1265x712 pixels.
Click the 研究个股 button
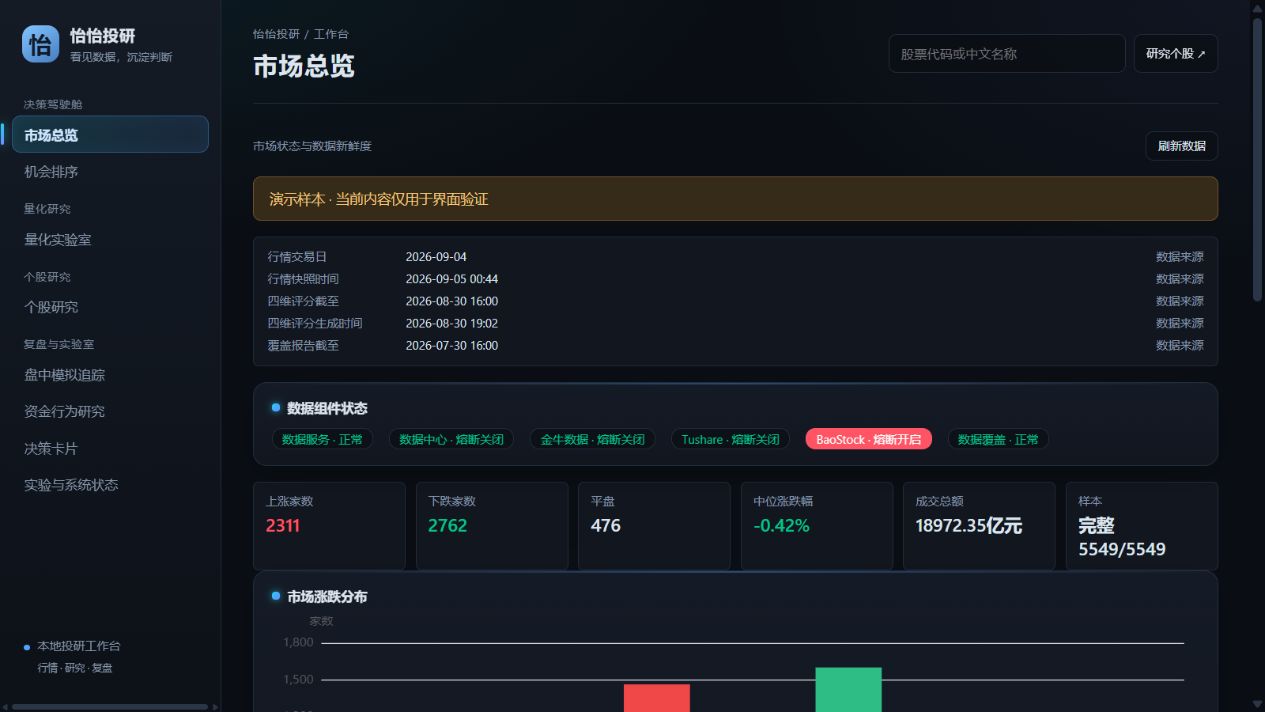coord(1176,54)
